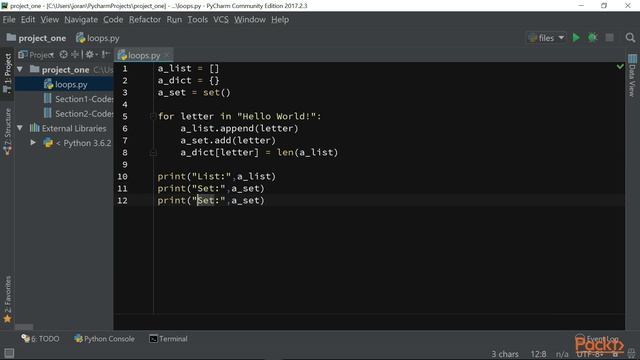Open the VCS menu
Screen dimensions: 640x360
(x=221, y=20)
